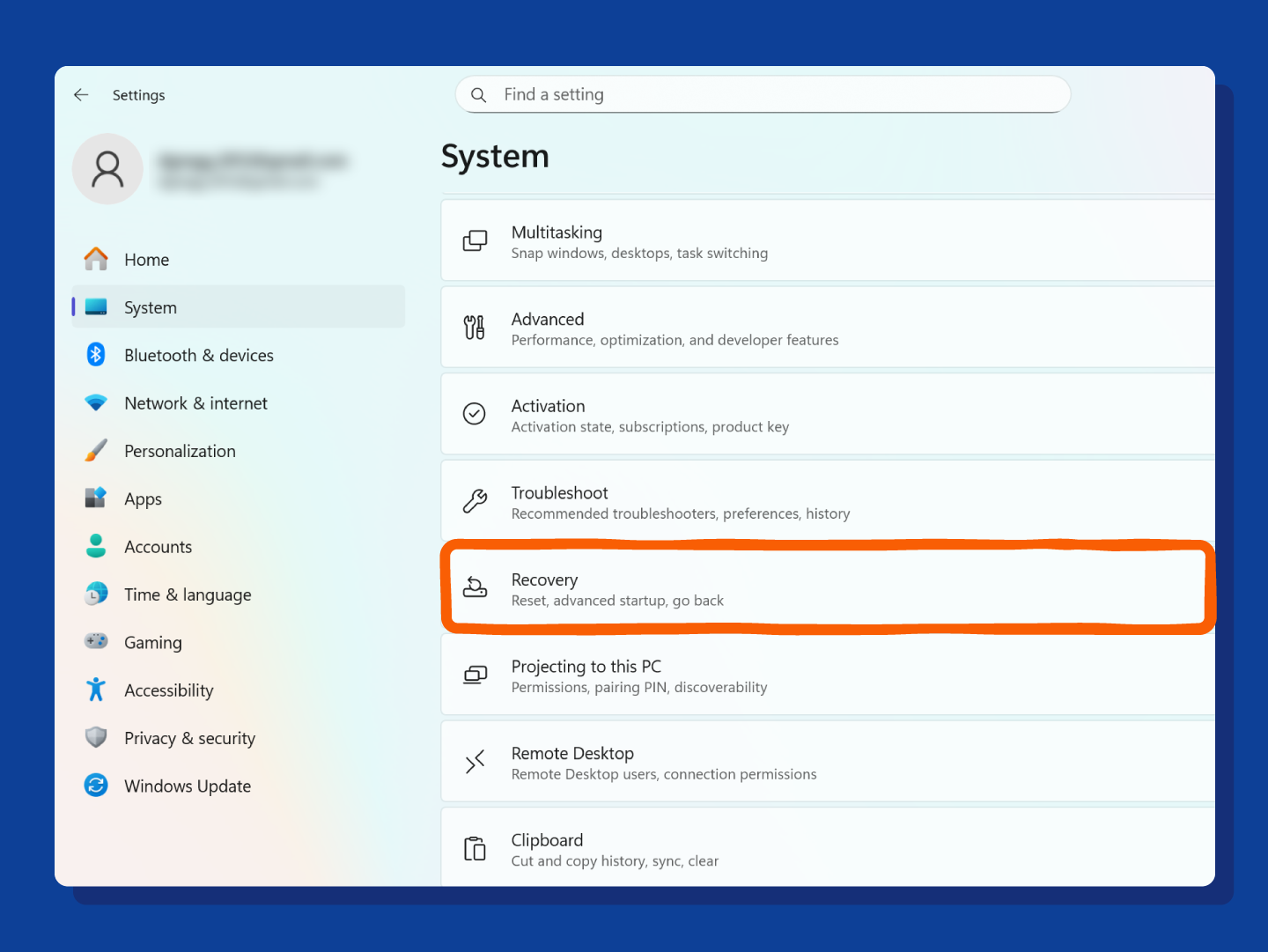1268x952 pixels.
Task: Open the Home section in sidebar
Action: click(x=146, y=259)
